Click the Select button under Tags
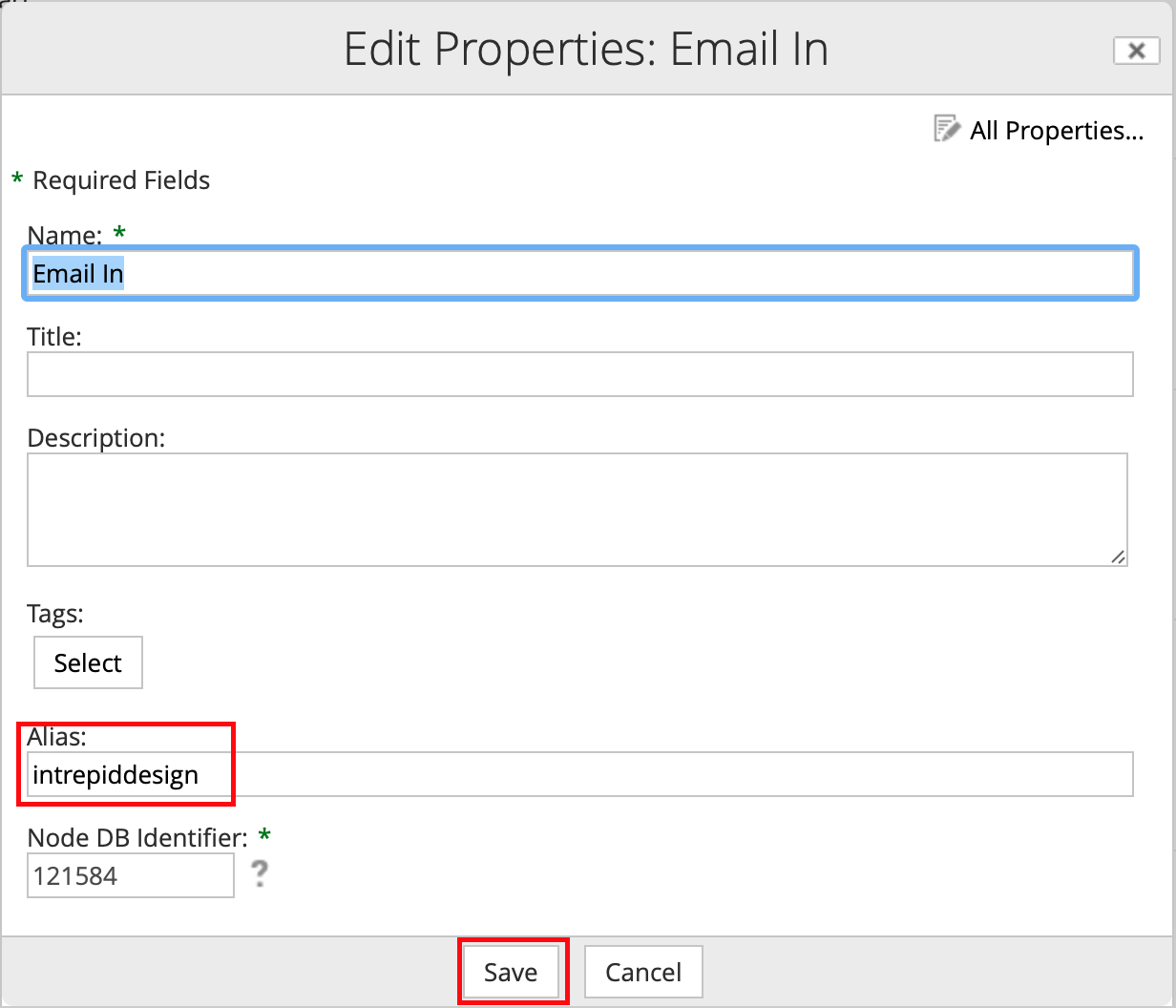Screen dimensions: 1176x1008 pyautogui.click(x=88, y=661)
